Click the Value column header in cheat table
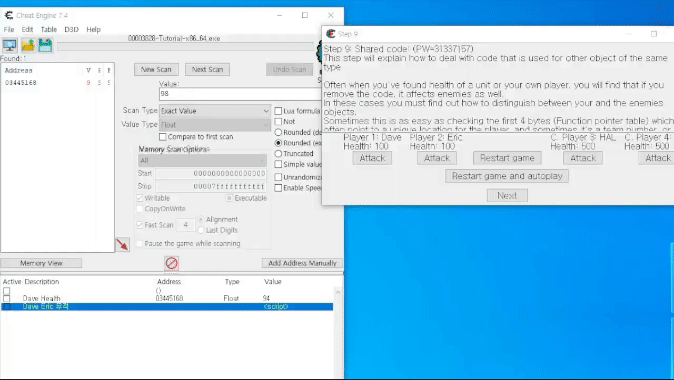 tap(273, 282)
